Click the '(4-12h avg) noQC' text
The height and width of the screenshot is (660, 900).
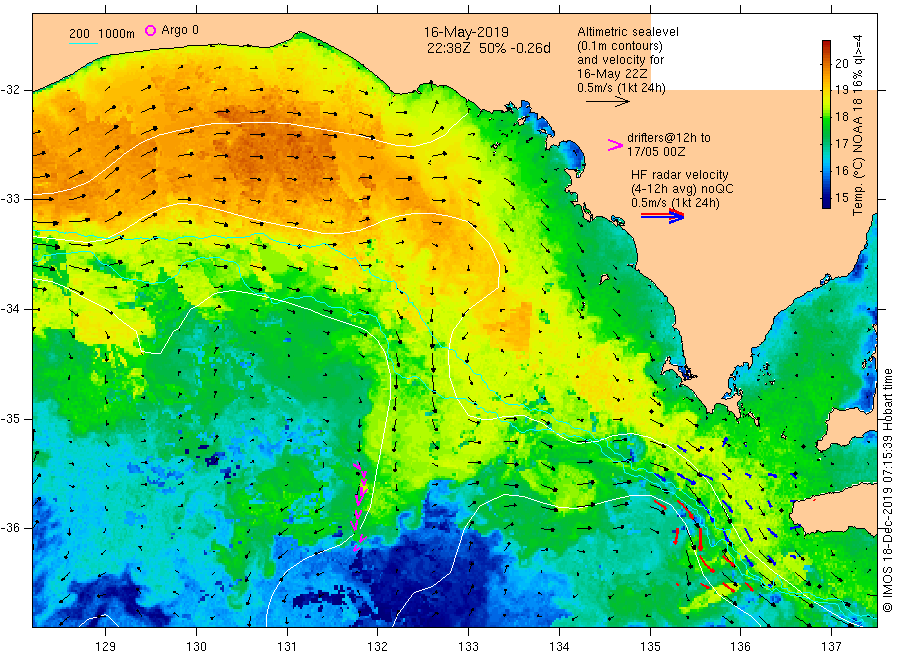(682, 189)
